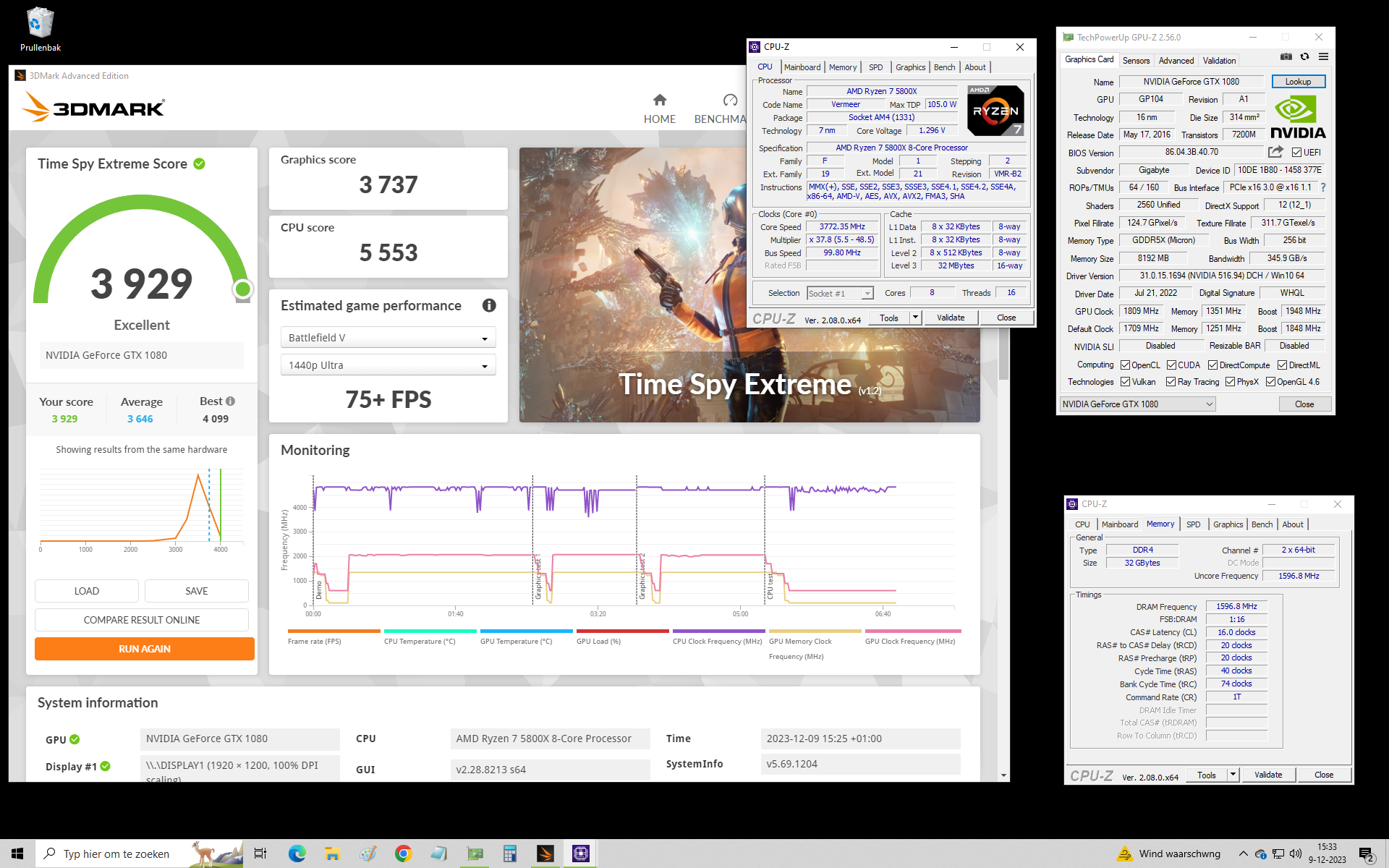
Task: Open Task View on the taskbar
Action: [x=260, y=854]
